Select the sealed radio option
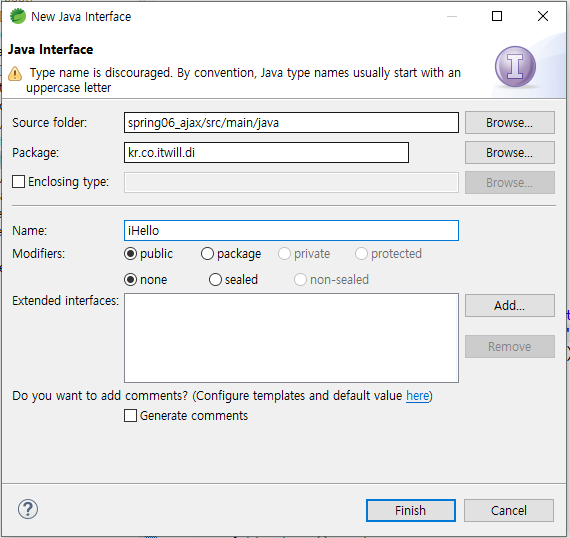The height and width of the screenshot is (538, 570). click(x=215, y=280)
